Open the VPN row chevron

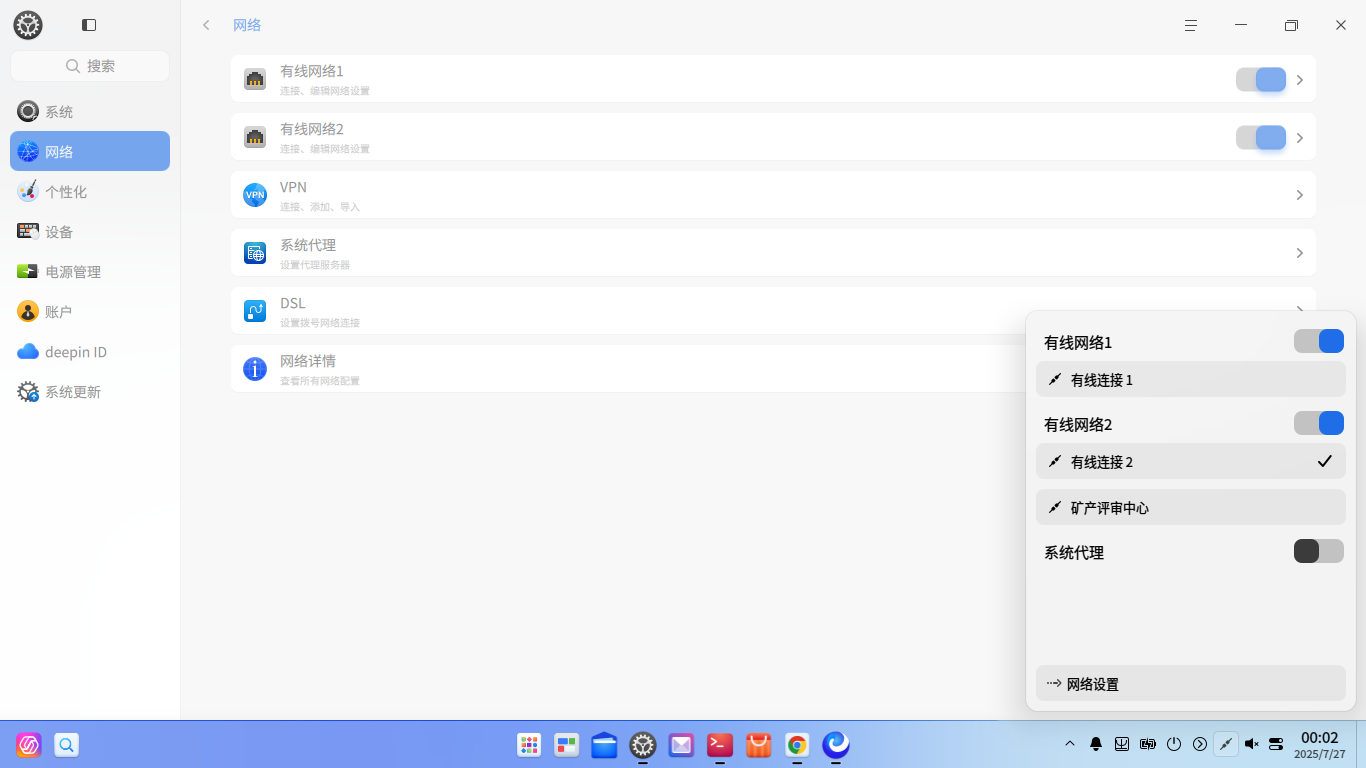(x=1300, y=196)
